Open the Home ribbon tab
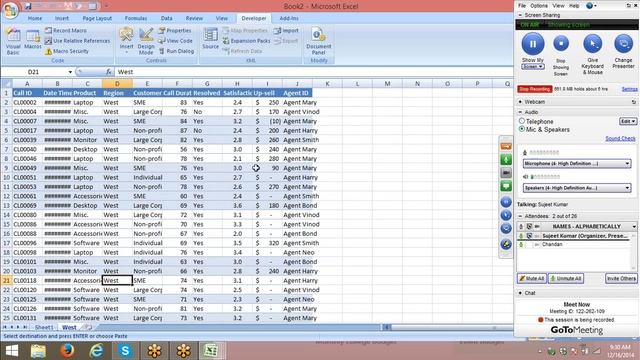Image resolution: width=640 pixels, height=360 pixels. (35, 18)
